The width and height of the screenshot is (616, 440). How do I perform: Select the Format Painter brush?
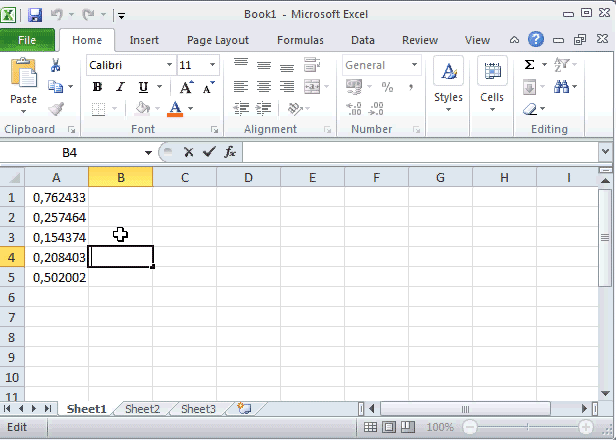pyautogui.click(x=56, y=109)
